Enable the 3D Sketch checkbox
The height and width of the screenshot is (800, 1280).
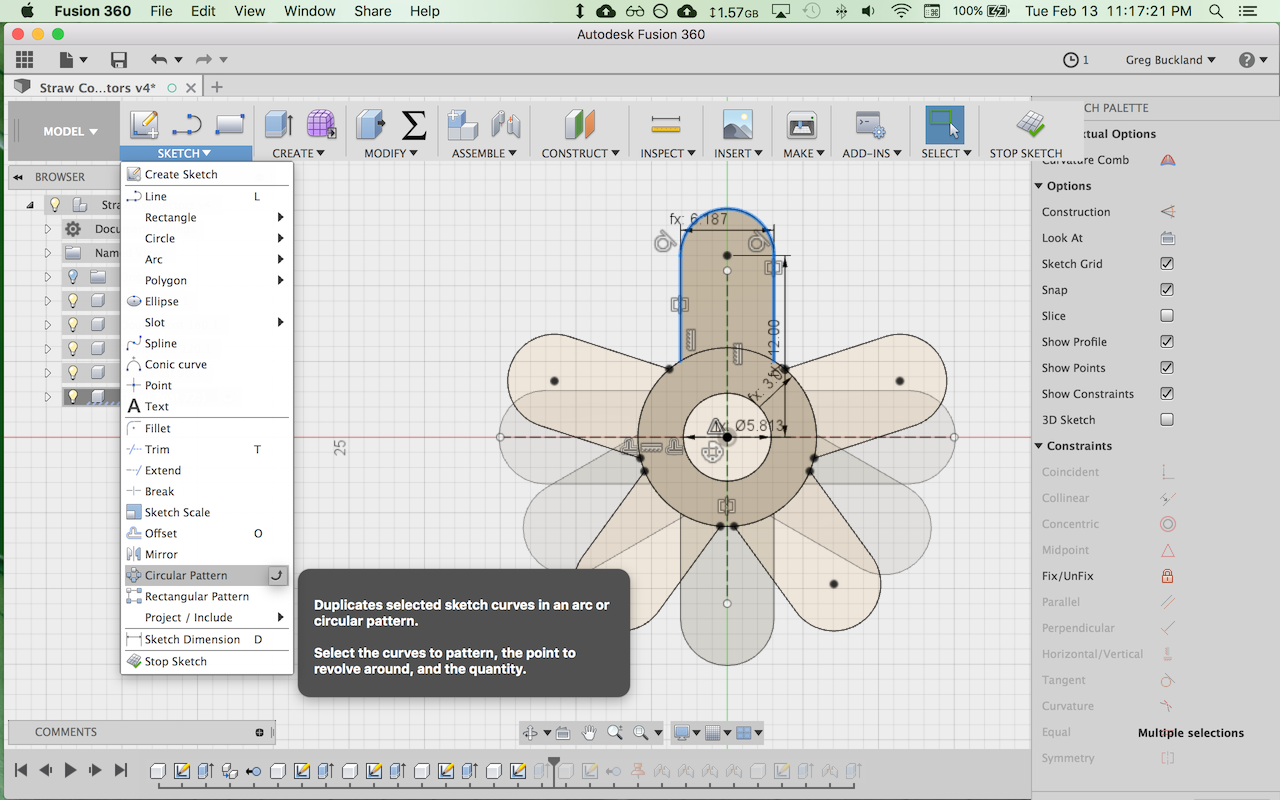pyautogui.click(x=1167, y=420)
